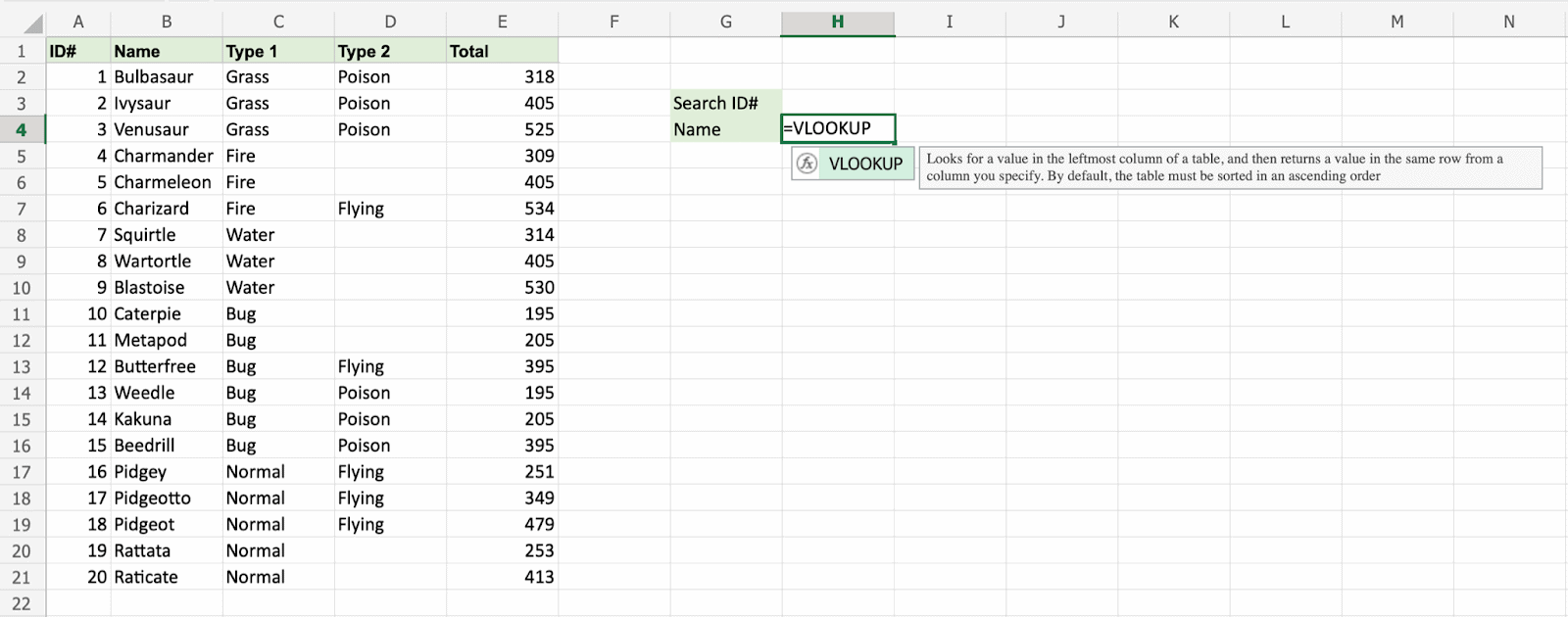Image resolution: width=1568 pixels, height=617 pixels.
Task: Click the column E header
Action: (502, 22)
